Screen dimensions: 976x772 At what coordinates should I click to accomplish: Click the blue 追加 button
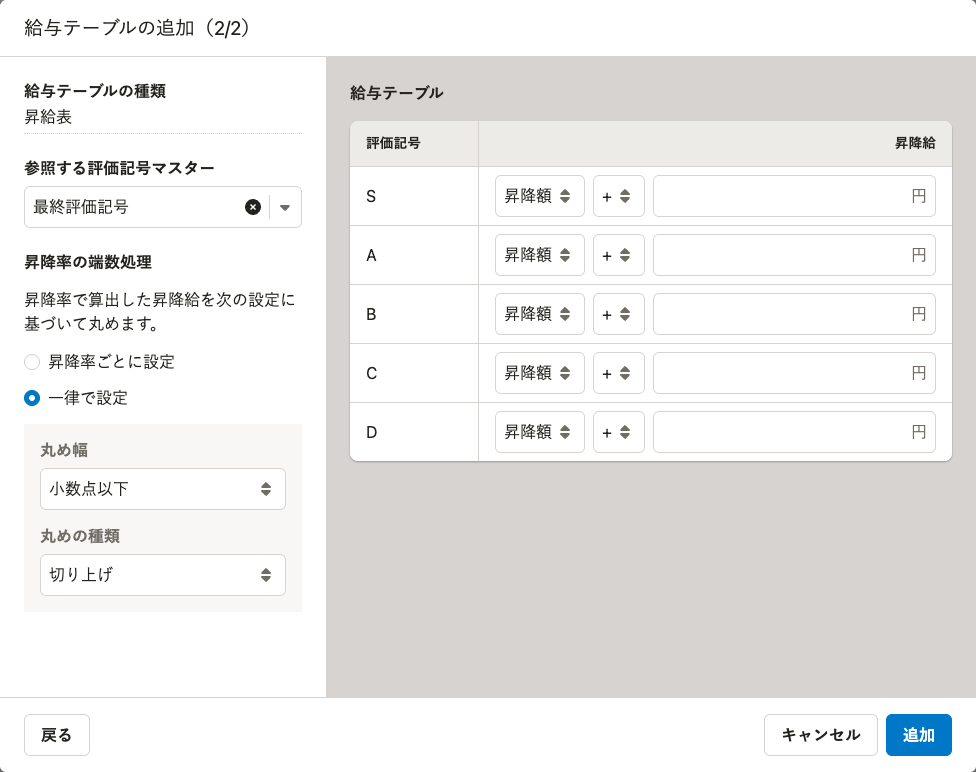pyautogui.click(x=918, y=735)
